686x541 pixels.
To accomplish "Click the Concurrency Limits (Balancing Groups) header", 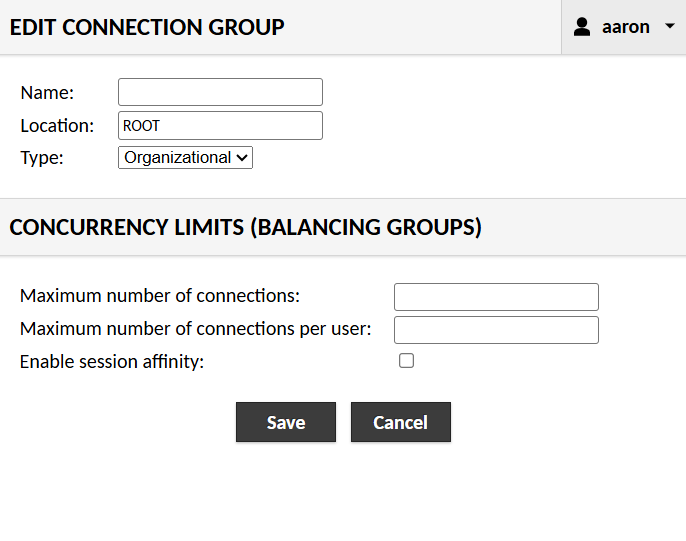I will (245, 228).
